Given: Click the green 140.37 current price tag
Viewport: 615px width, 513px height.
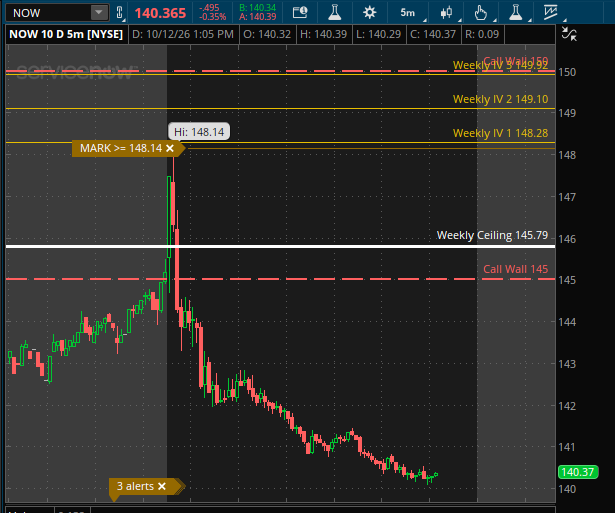Looking at the screenshot, I should click(x=578, y=472).
